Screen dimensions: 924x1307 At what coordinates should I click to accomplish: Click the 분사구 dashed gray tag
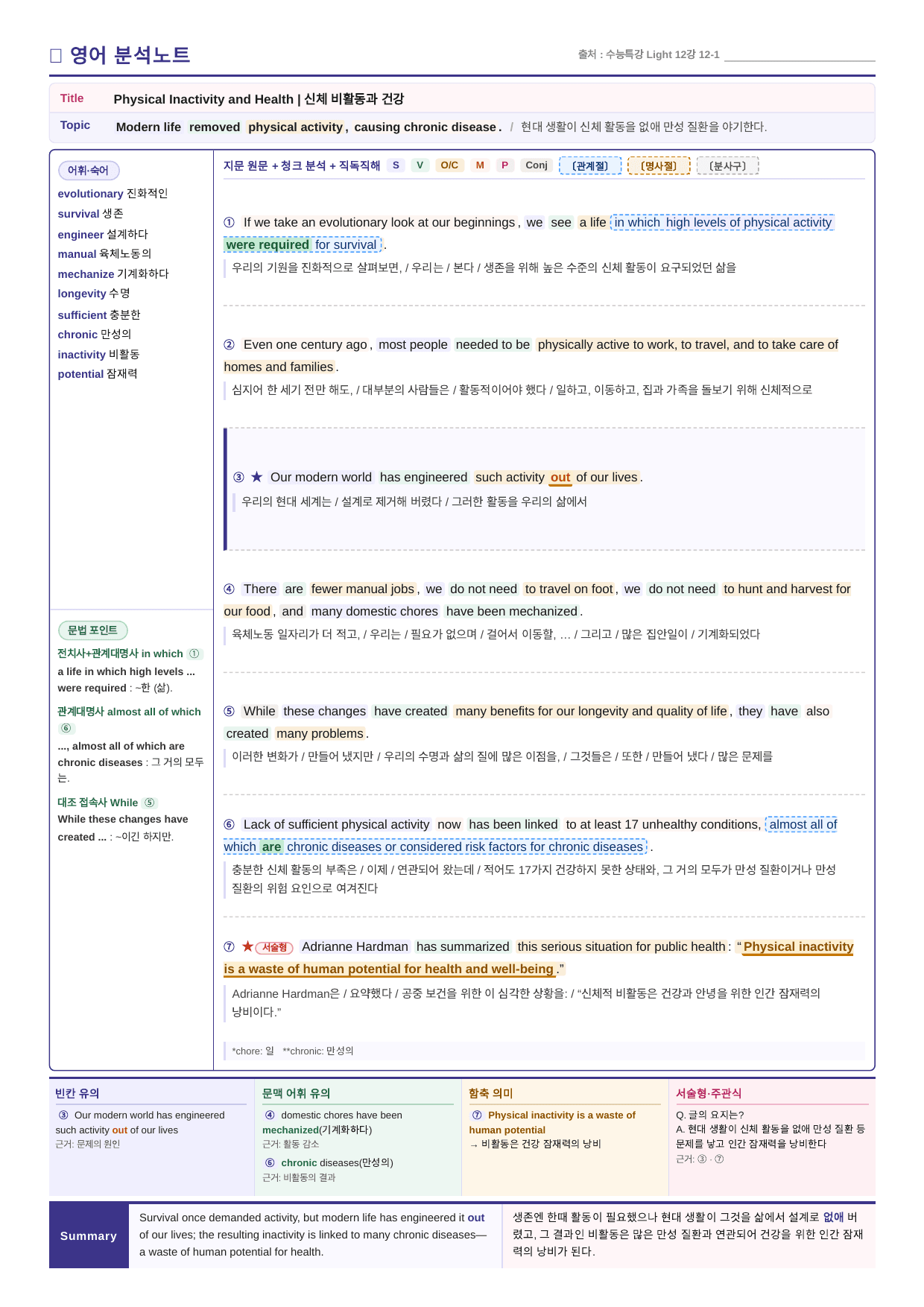coord(727,165)
